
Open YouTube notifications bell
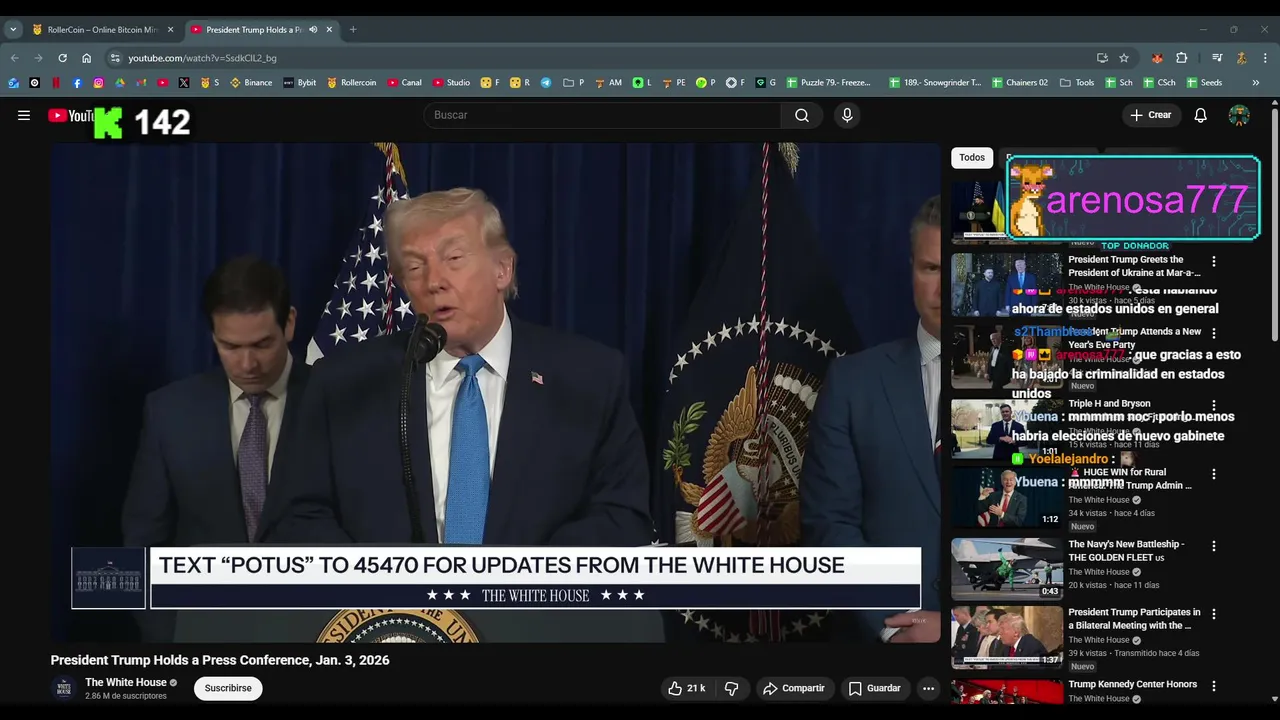[1200, 115]
